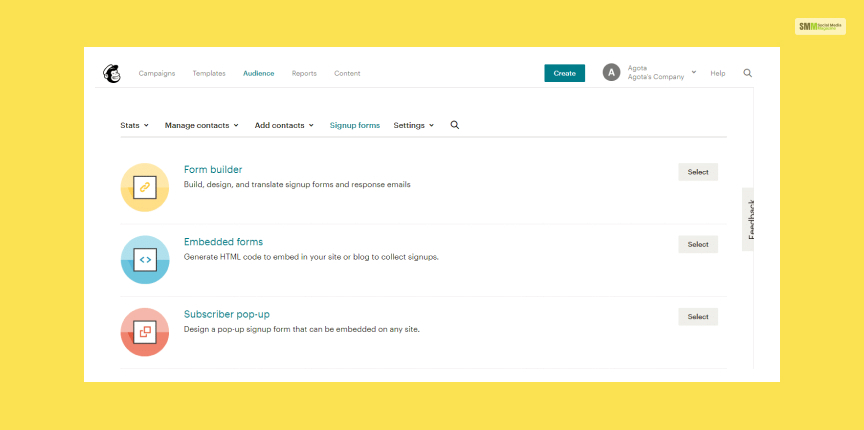Click the SMM watermark logo
This screenshot has height=430, width=864.
[x=820, y=27]
